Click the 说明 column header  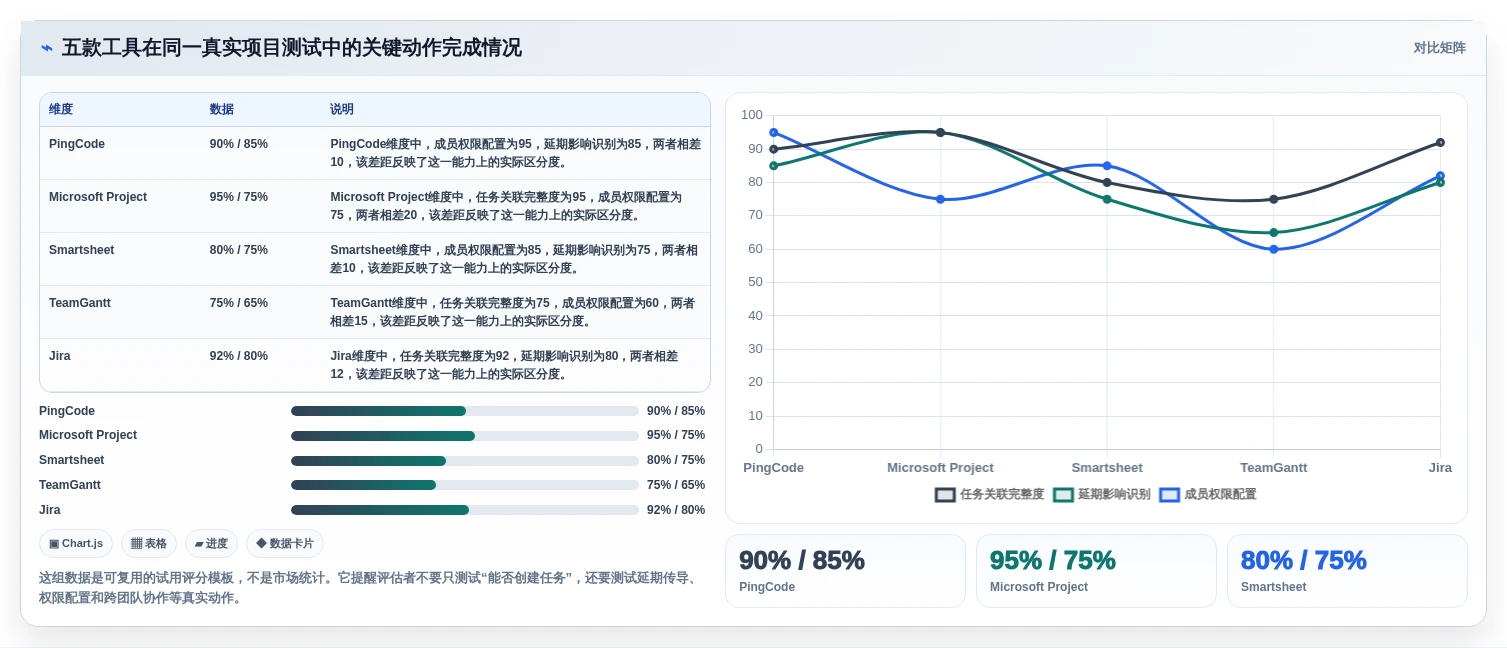pyautogui.click(x=342, y=110)
